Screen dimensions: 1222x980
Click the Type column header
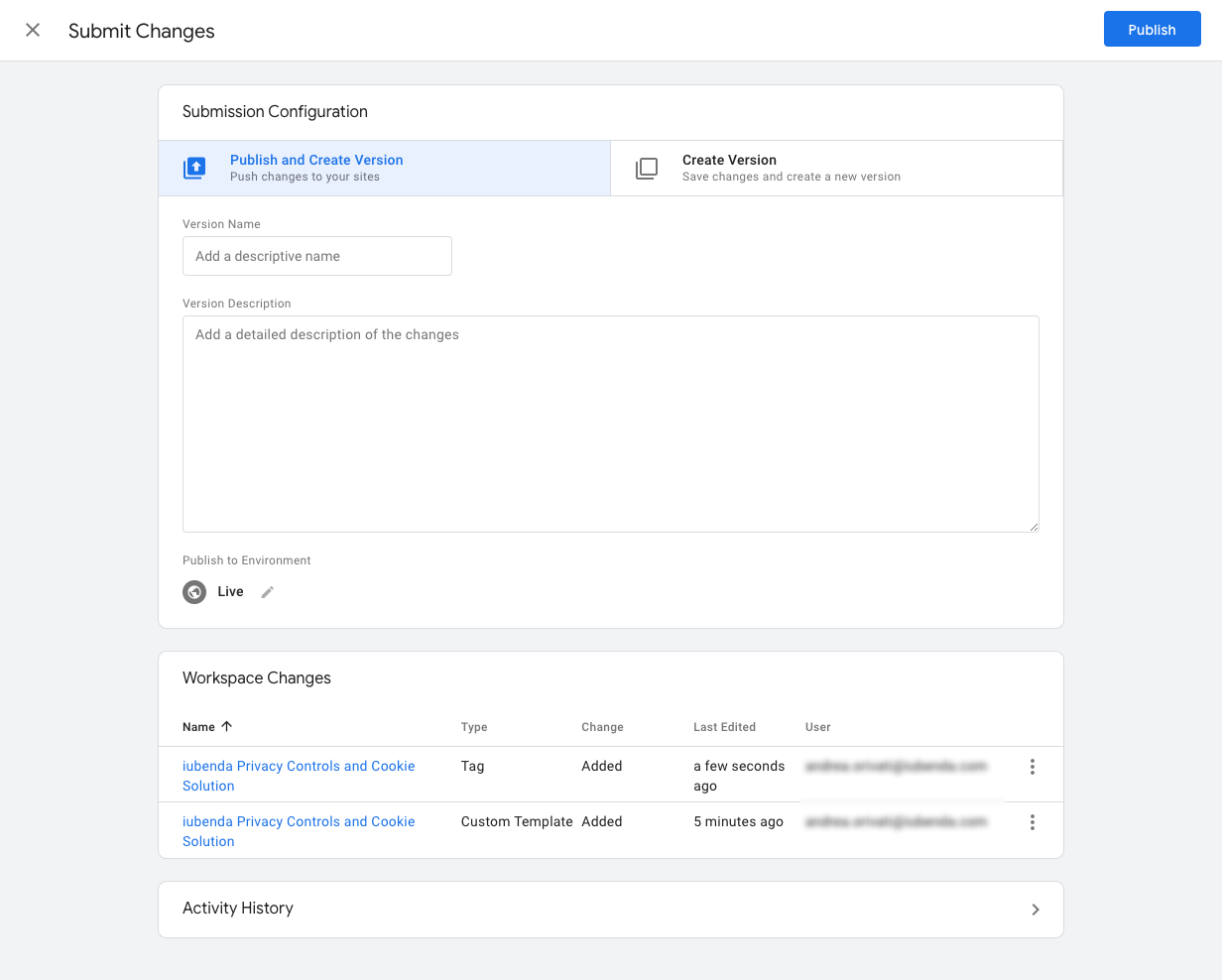pyautogui.click(x=474, y=727)
